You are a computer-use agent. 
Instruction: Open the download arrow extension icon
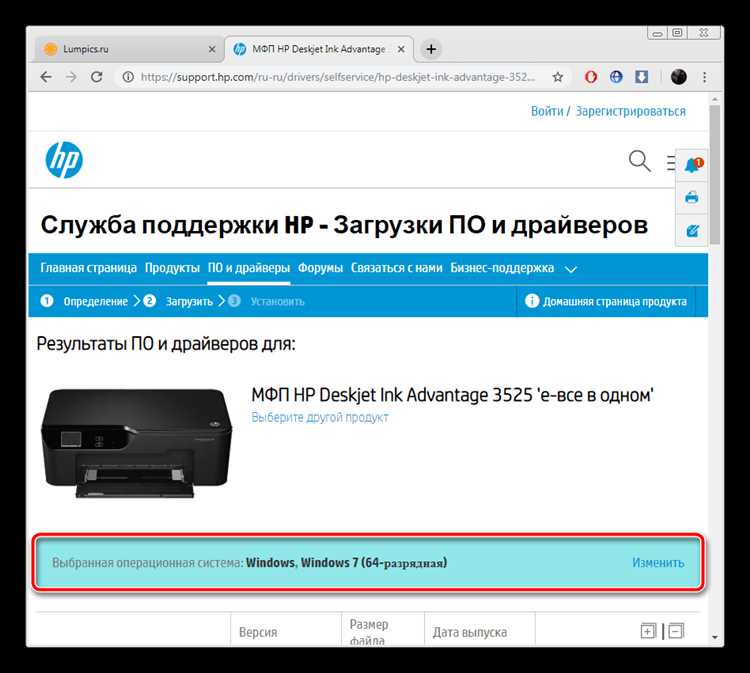[641, 77]
